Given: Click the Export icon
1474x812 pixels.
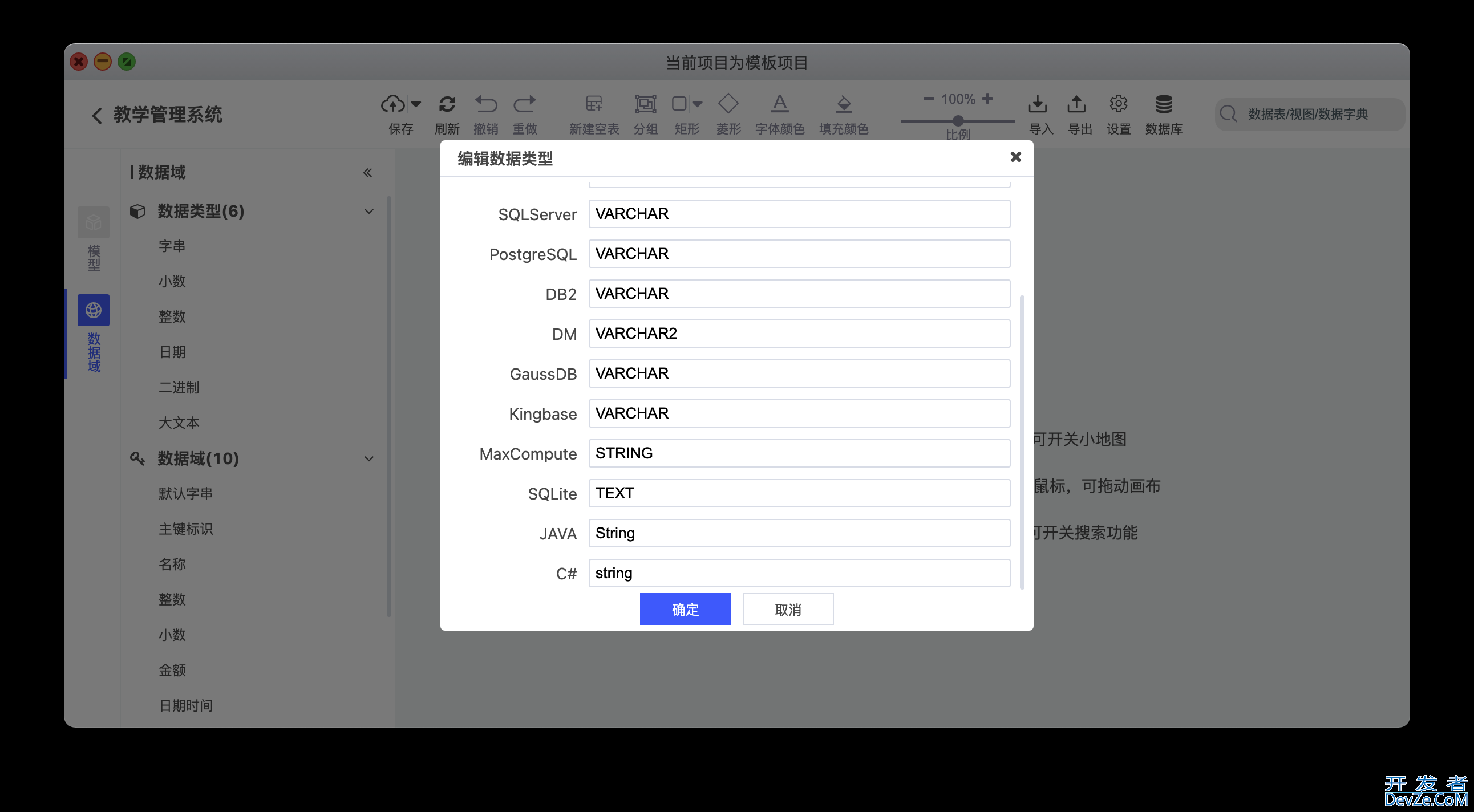Looking at the screenshot, I should click(x=1076, y=104).
